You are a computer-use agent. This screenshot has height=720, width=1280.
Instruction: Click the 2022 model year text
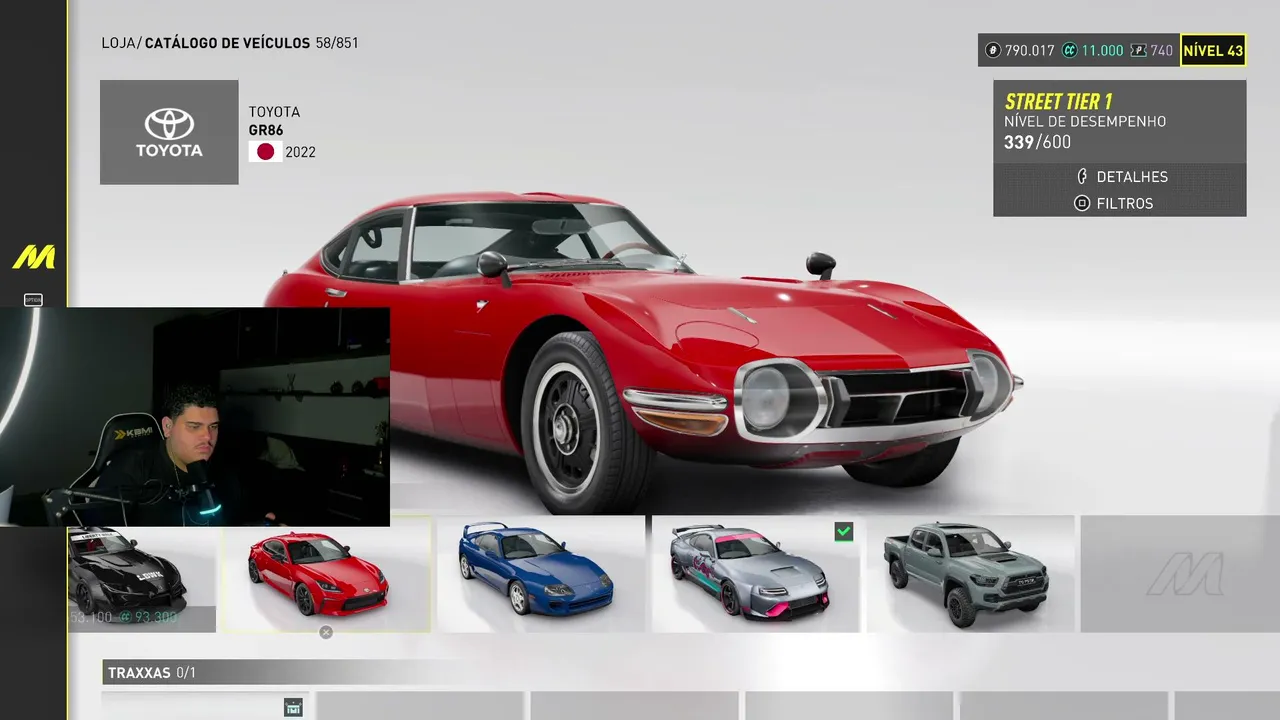[300, 152]
